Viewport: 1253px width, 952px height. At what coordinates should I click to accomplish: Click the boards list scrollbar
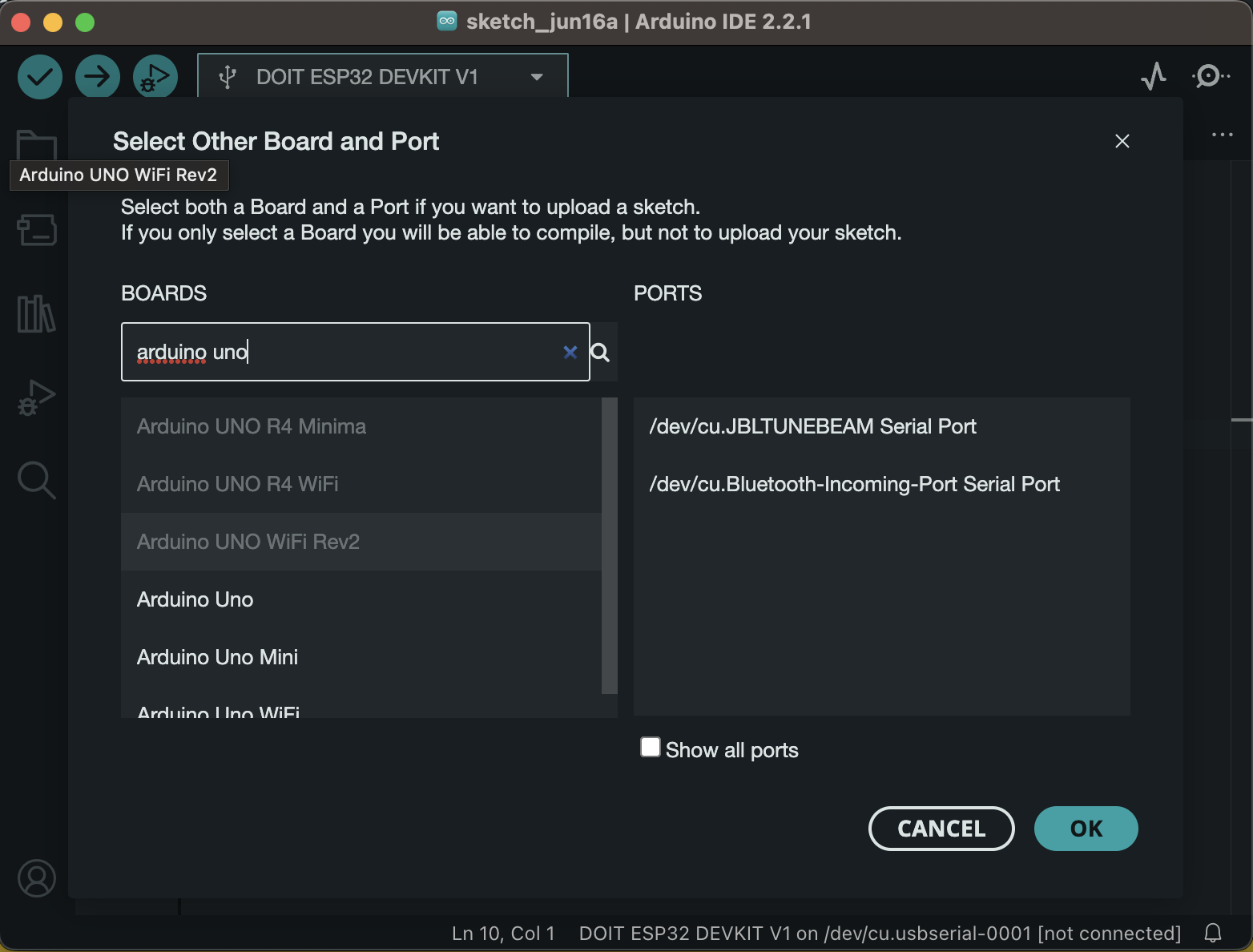coord(610,546)
